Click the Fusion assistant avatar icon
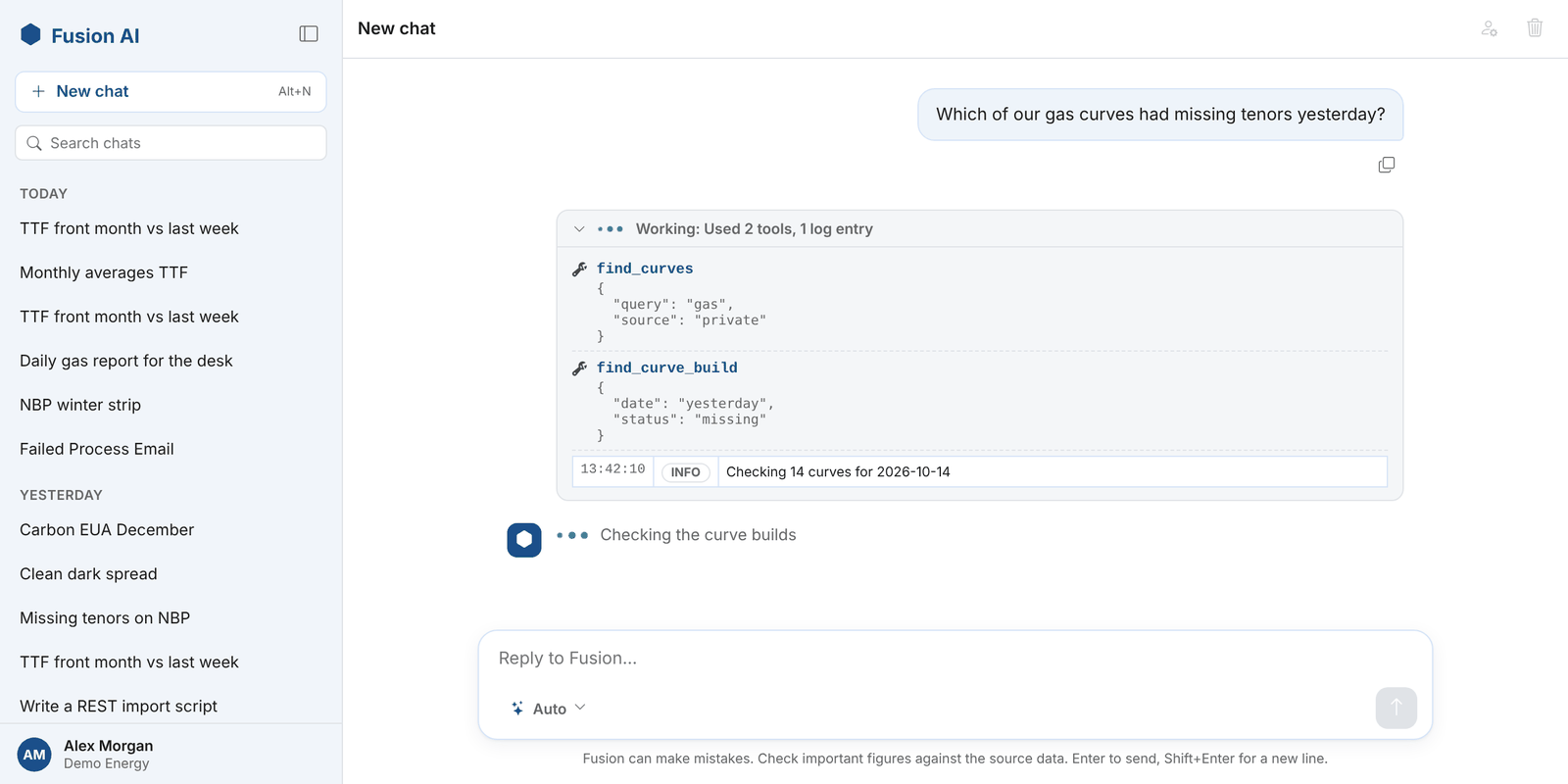This screenshot has width=1568, height=784. (524, 540)
